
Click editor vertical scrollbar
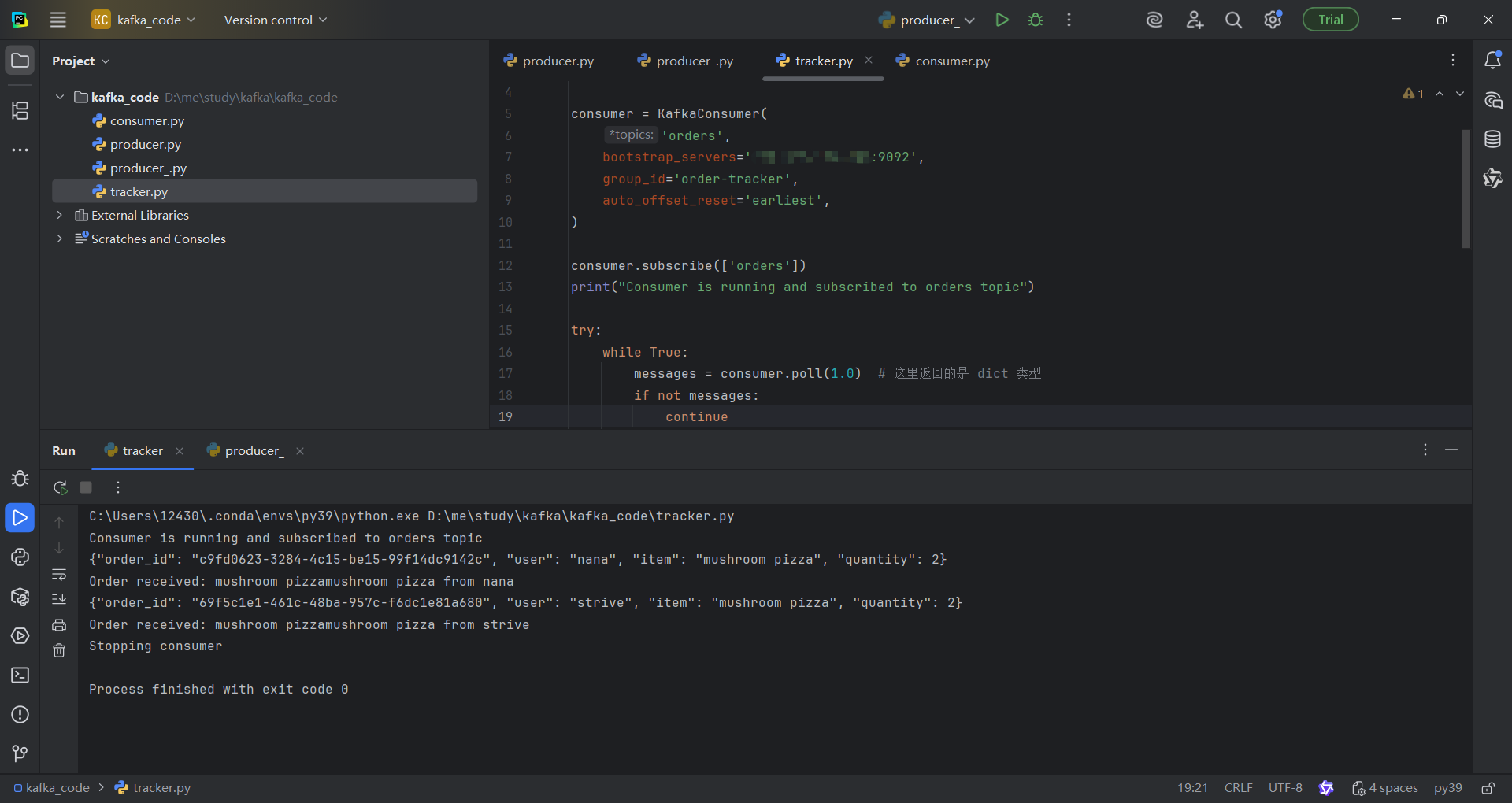pyautogui.click(x=1466, y=189)
